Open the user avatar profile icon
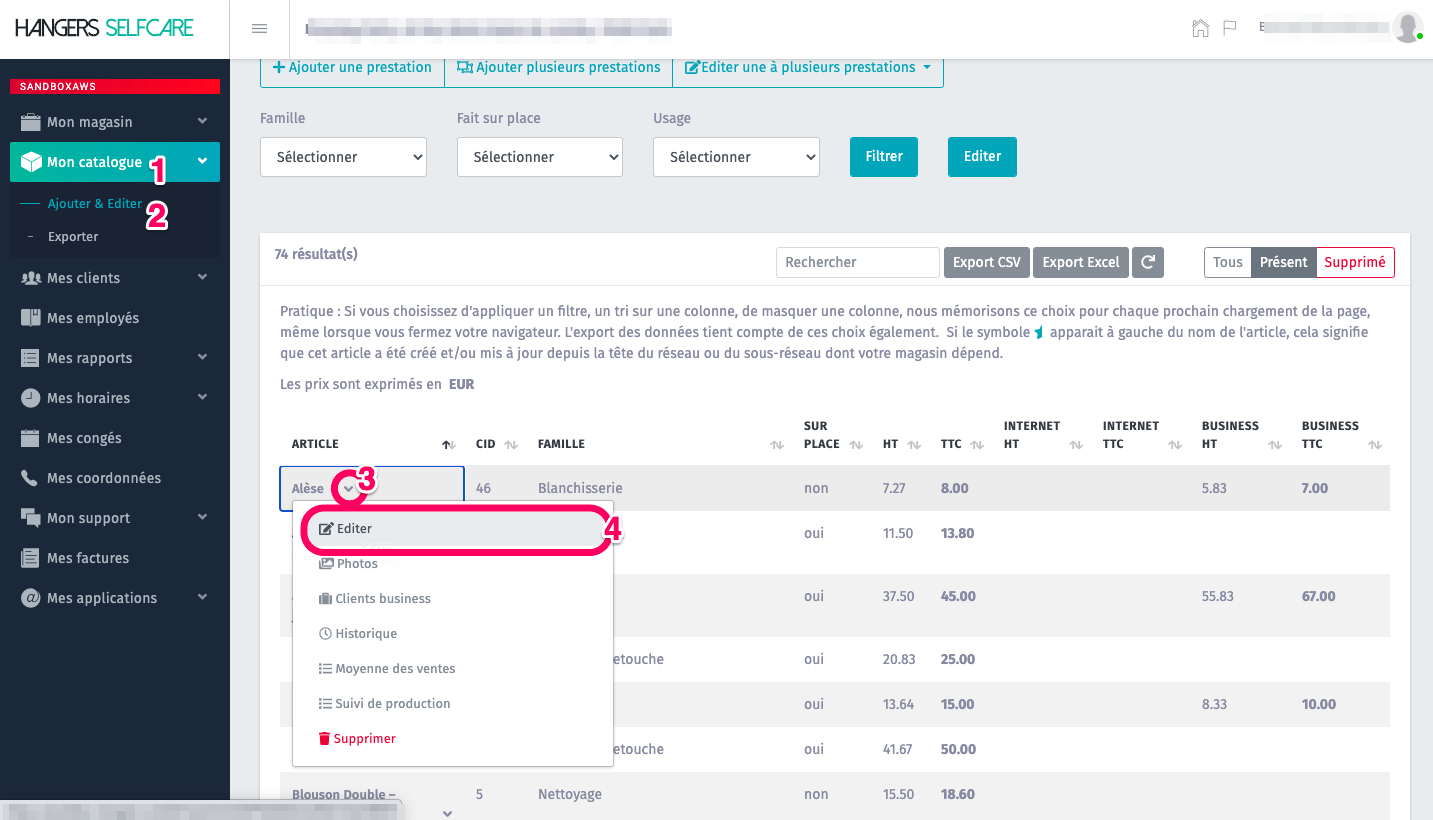Viewport: 1433px width, 820px height. tap(1407, 27)
